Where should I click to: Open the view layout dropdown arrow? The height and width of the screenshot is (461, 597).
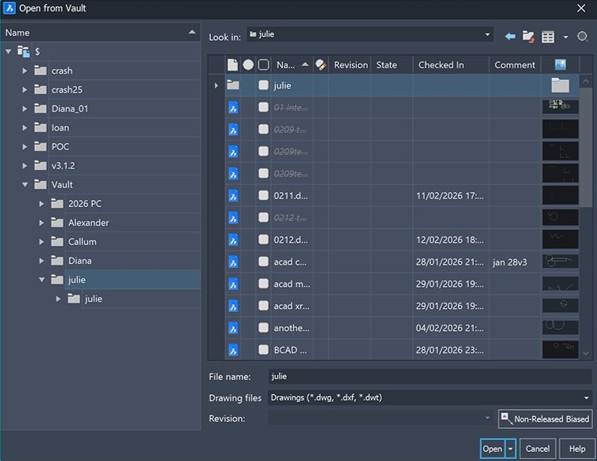click(x=566, y=37)
